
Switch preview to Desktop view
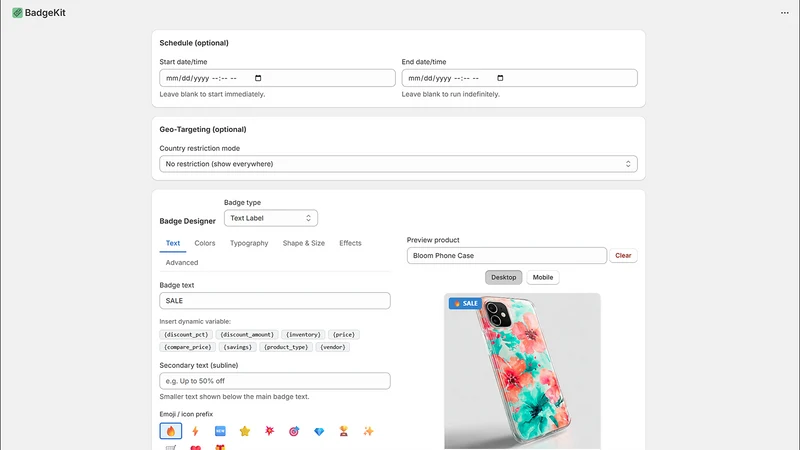[504, 278]
